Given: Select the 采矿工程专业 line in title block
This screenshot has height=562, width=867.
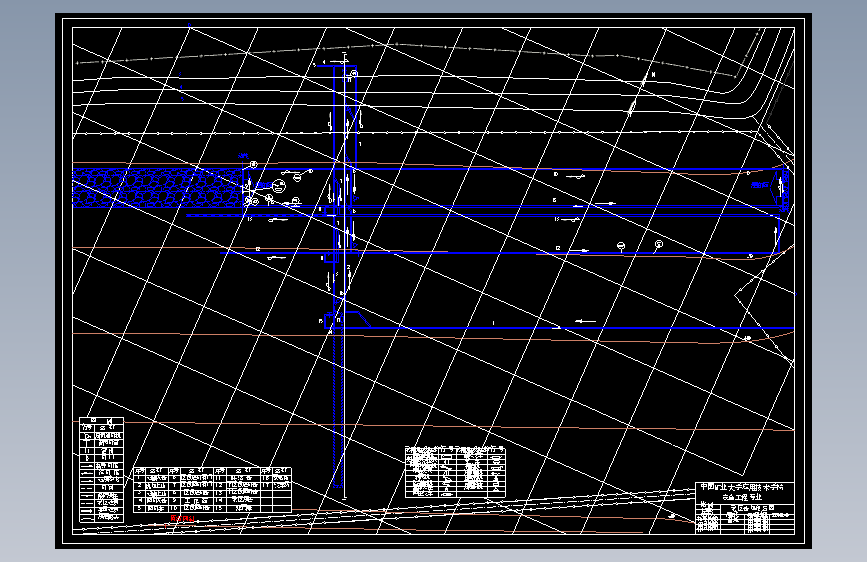Looking at the screenshot, I should tap(742, 497).
